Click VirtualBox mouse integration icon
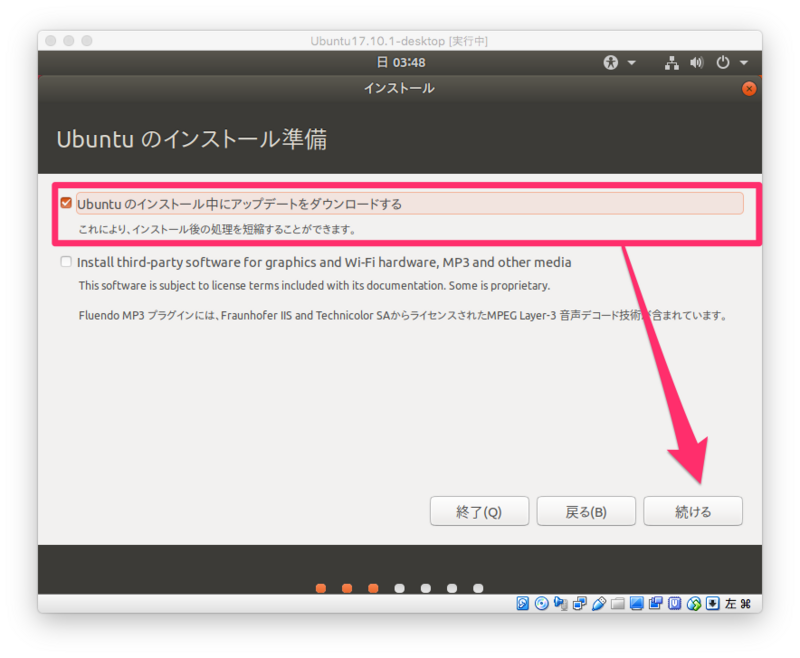Image resolution: width=800 pixels, height=658 pixels. (694, 603)
